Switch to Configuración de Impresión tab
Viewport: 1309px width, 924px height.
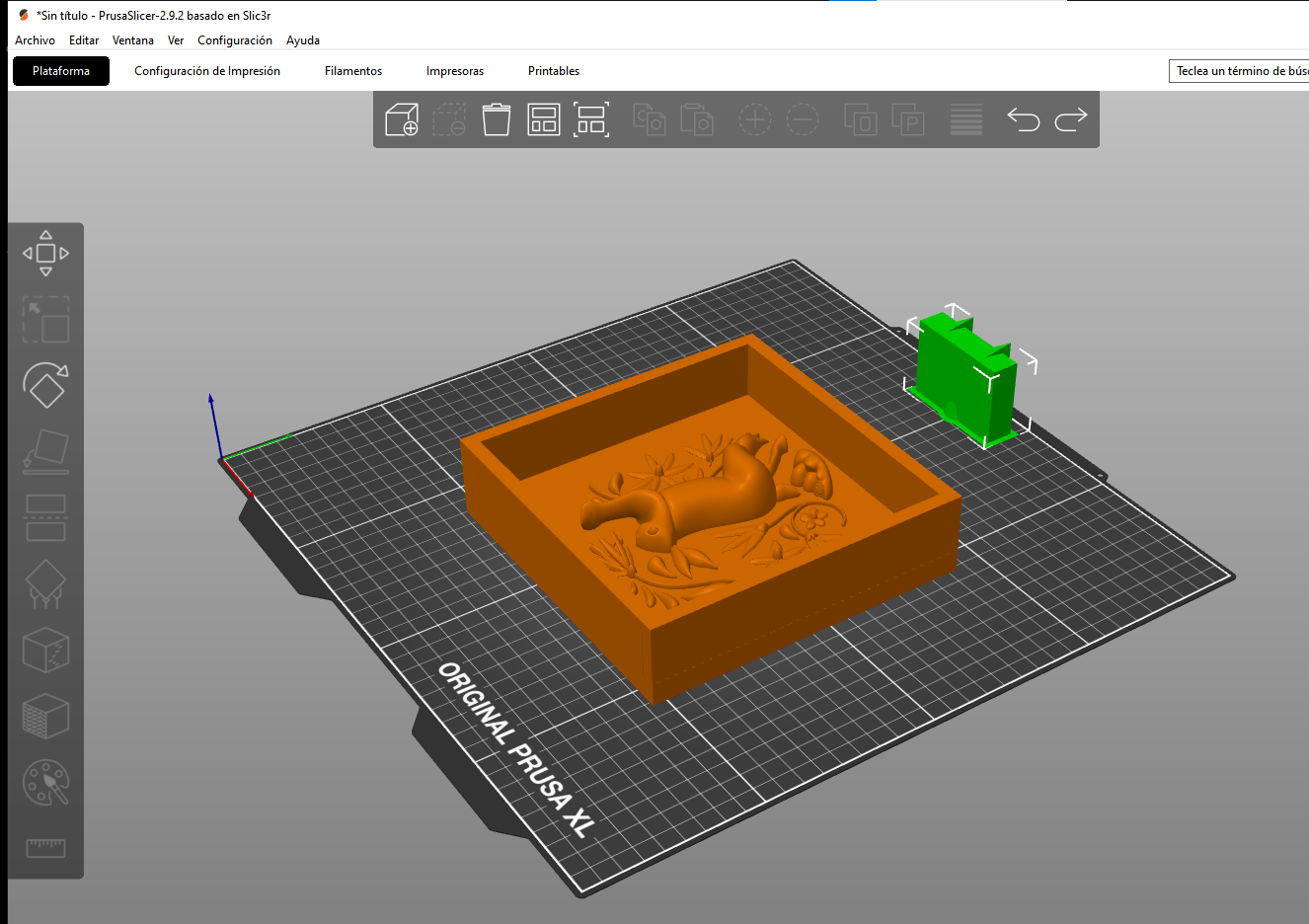click(x=206, y=71)
